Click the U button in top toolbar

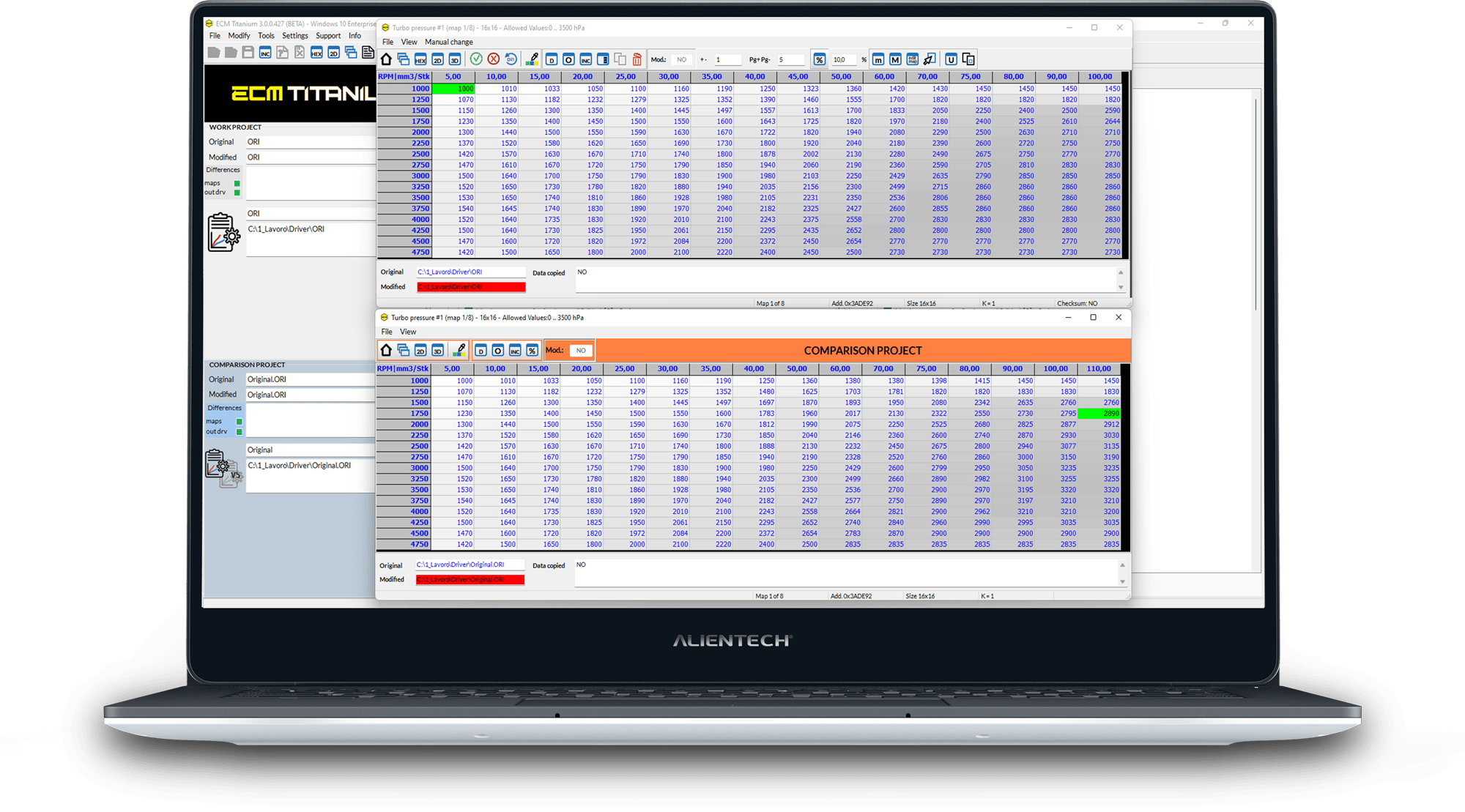point(951,59)
